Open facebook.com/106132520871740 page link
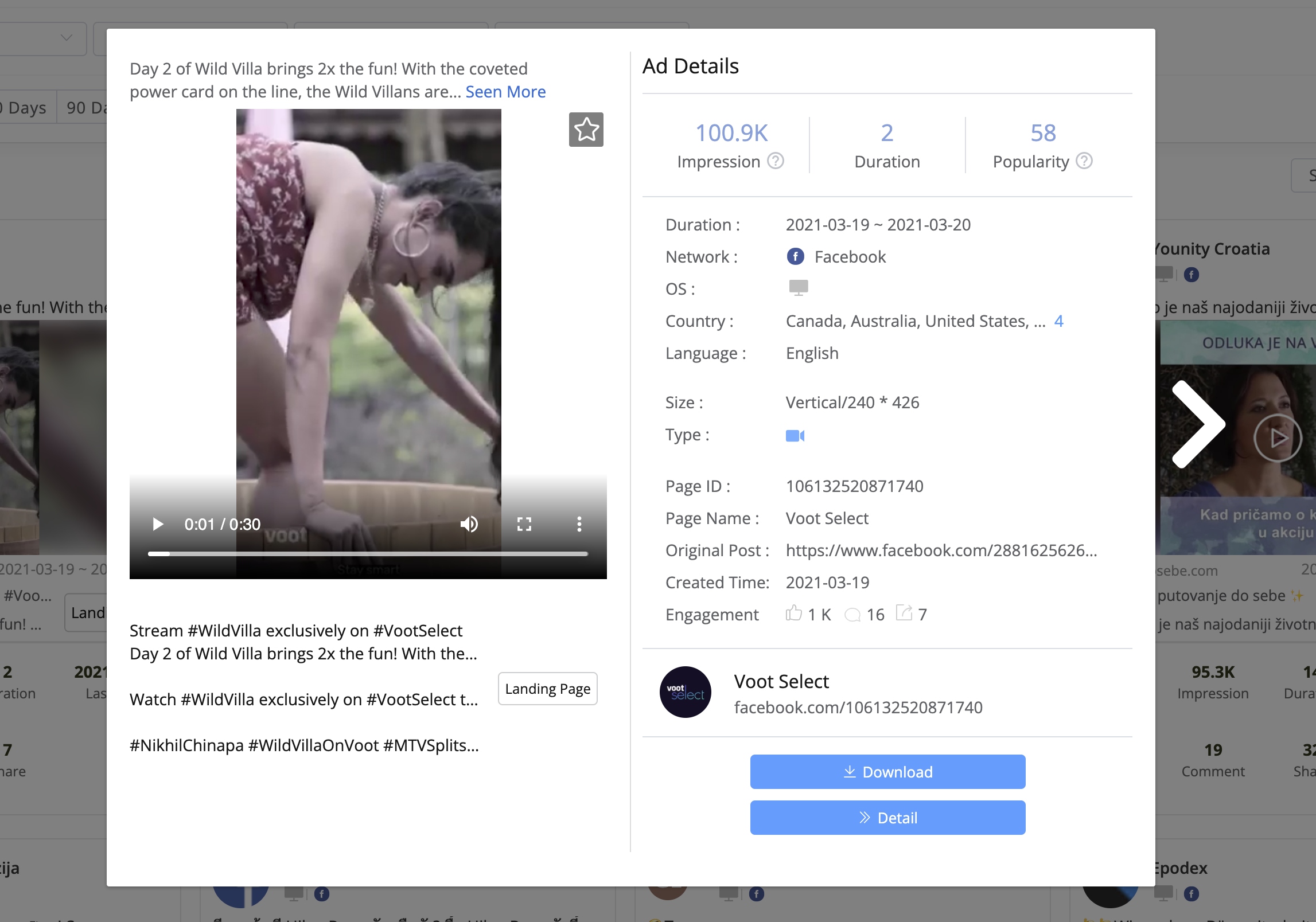1316x922 pixels. click(858, 708)
